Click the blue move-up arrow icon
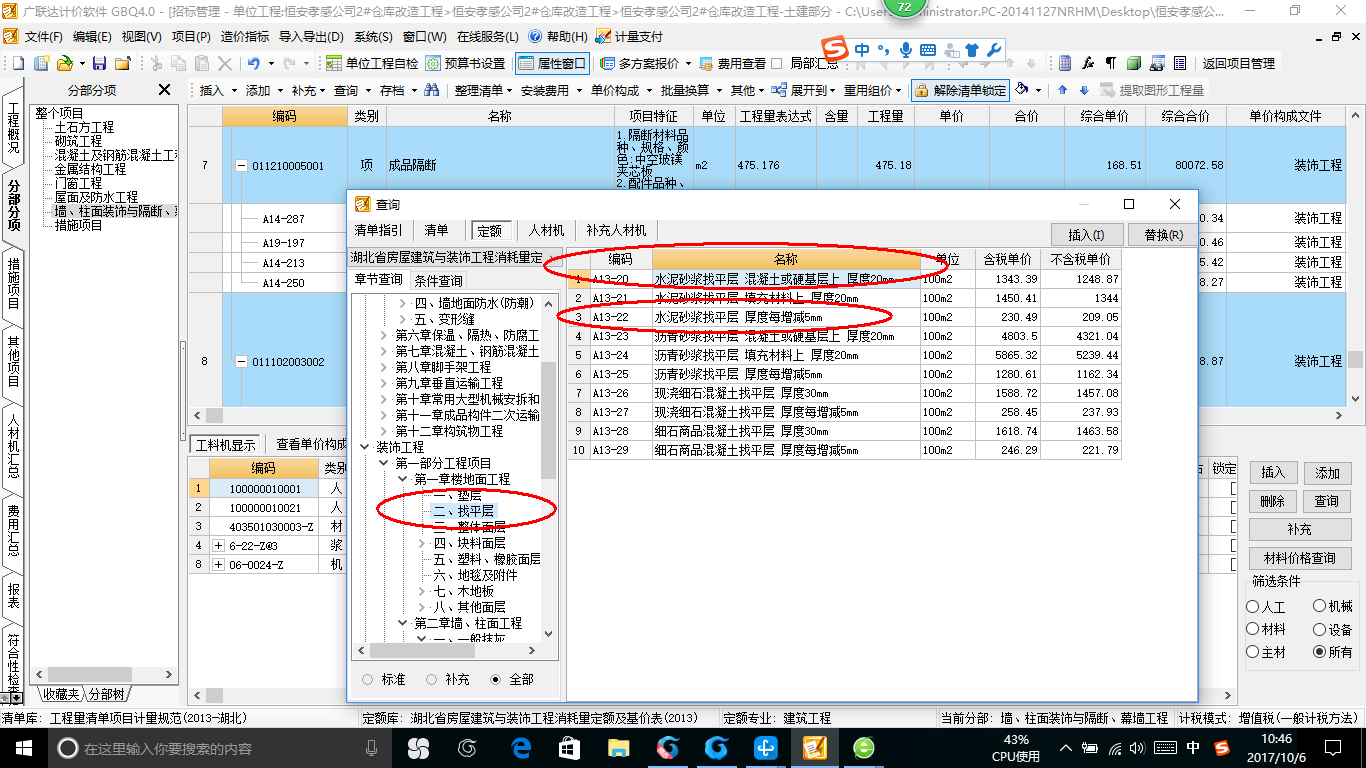 coord(1063,90)
